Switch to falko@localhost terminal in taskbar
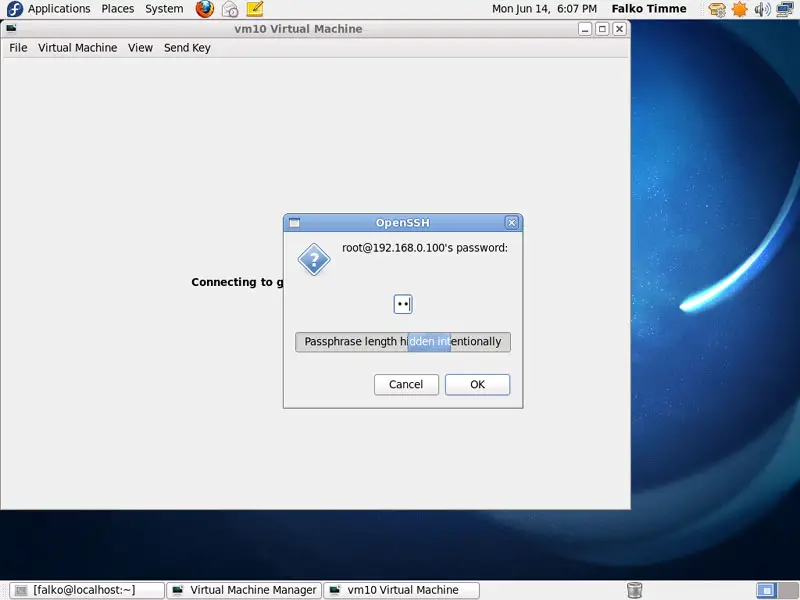800x600 pixels. (x=87, y=590)
